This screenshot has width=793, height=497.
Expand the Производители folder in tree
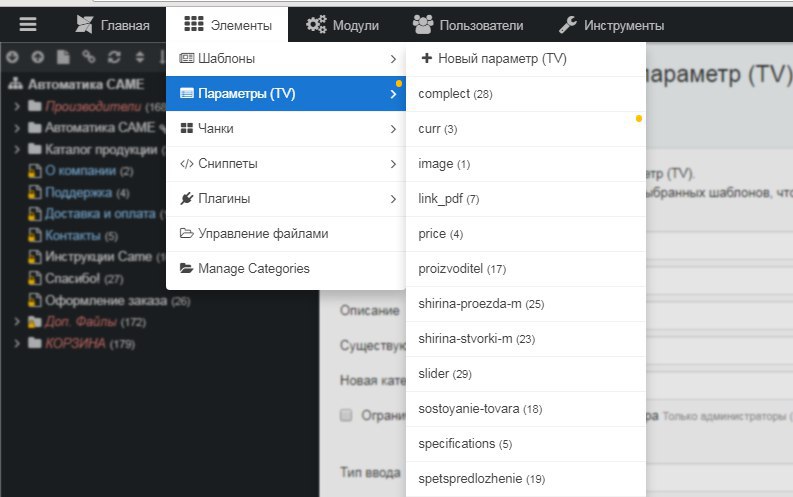point(17,106)
